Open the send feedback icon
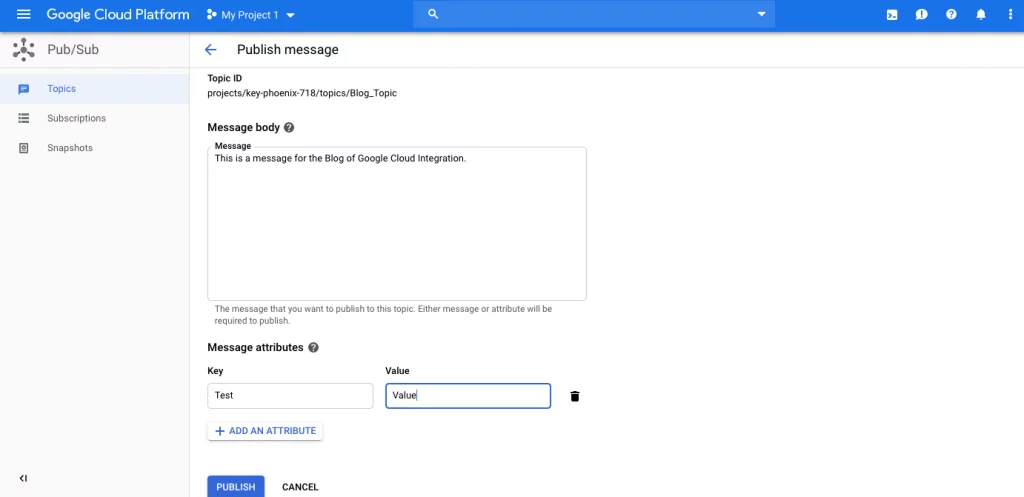This screenshot has width=1024, height=497. click(x=921, y=14)
